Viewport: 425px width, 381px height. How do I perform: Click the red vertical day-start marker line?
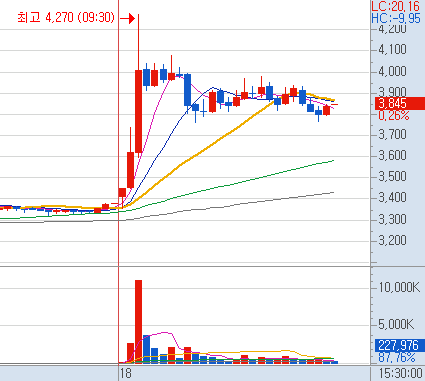coord(118,183)
